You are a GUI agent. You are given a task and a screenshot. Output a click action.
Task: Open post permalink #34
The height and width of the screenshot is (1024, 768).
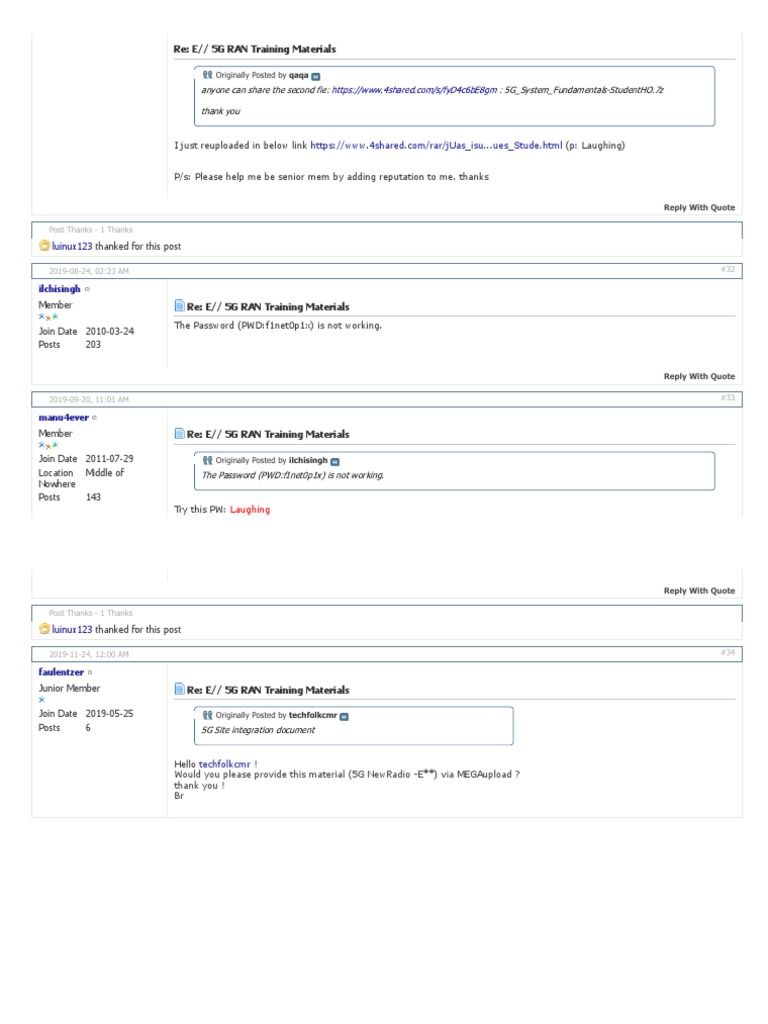tap(727, 652)
